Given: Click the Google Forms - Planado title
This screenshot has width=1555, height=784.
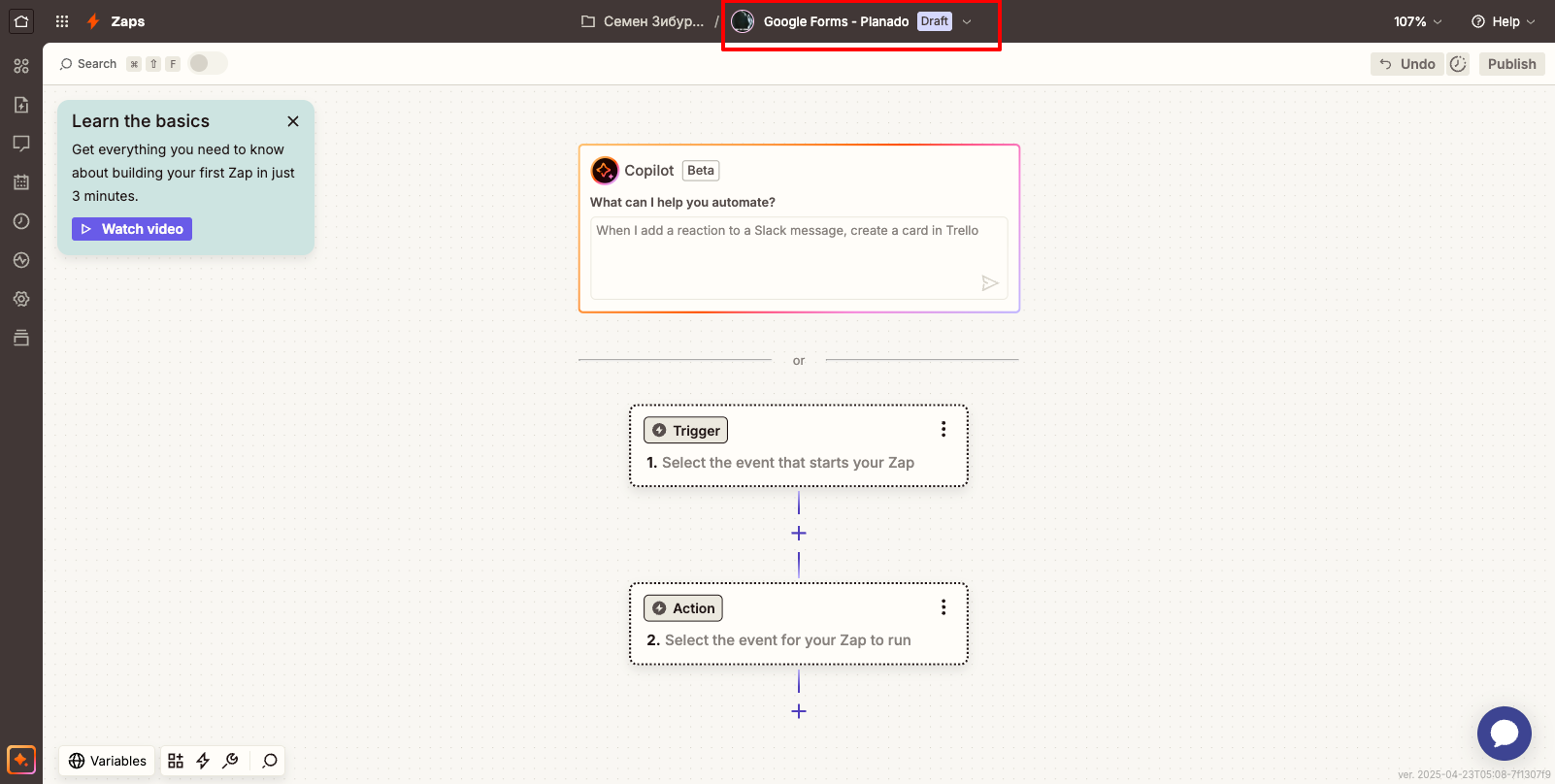Looking at the screenshot, I should click(836, 21).
